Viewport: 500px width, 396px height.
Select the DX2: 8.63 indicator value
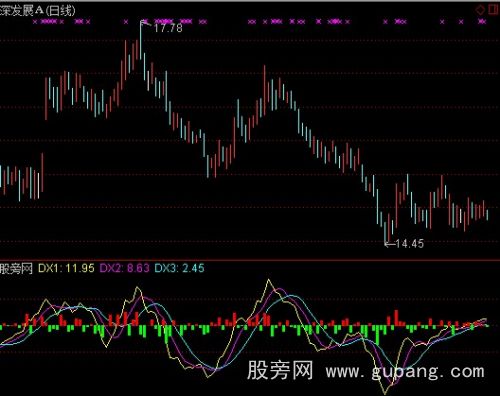pos(125,268)
